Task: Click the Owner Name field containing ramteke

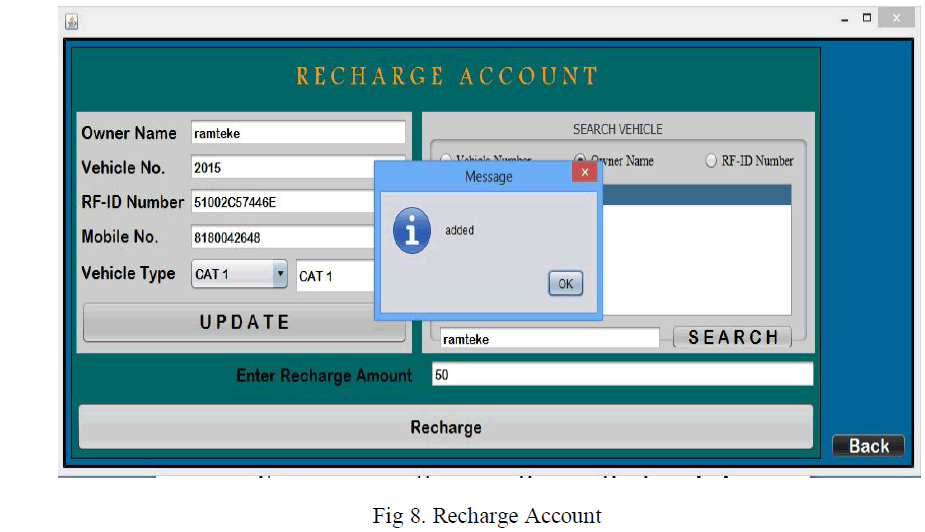Action: pyautogui.click(x=298, y=133)
